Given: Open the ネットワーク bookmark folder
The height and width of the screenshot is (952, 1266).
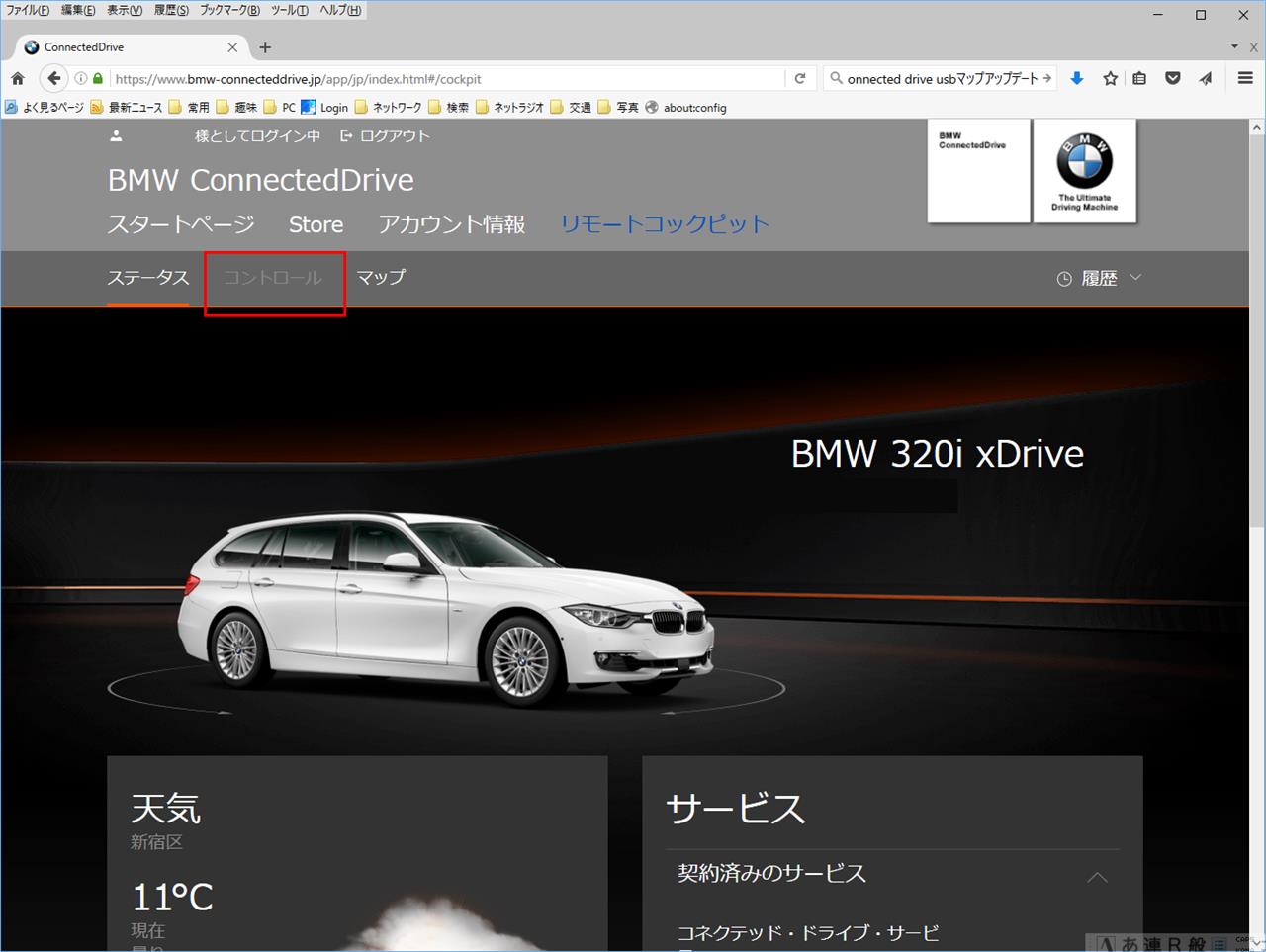Looking at the screenshot, I should pyautogui.click(x=388, y=107).
